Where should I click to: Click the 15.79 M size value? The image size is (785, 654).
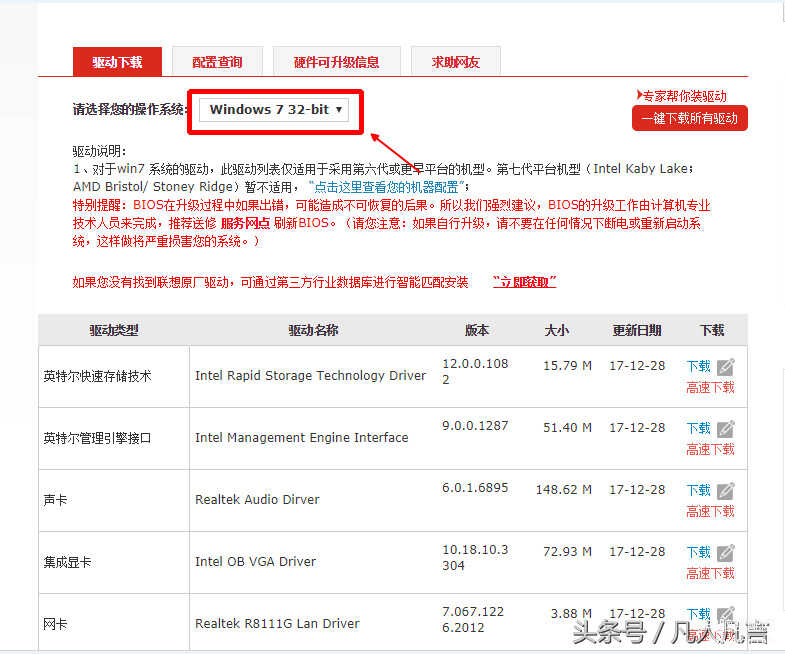point(568,366)
